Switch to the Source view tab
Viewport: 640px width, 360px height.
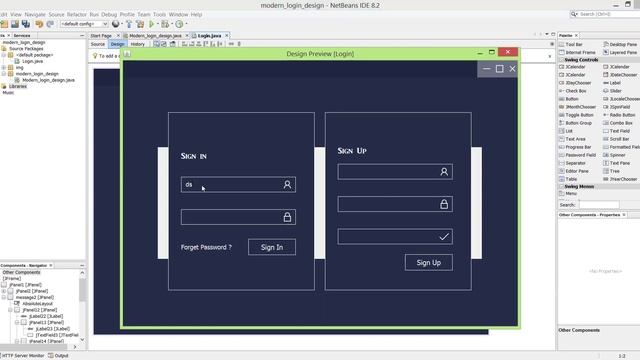98,44
